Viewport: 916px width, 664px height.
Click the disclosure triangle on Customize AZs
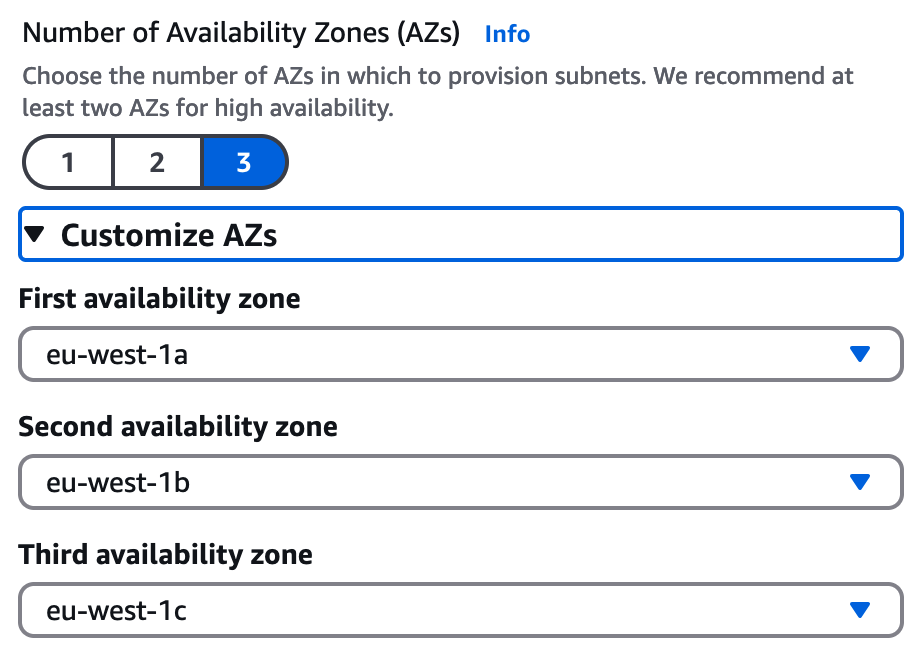(x=33, y=235)
